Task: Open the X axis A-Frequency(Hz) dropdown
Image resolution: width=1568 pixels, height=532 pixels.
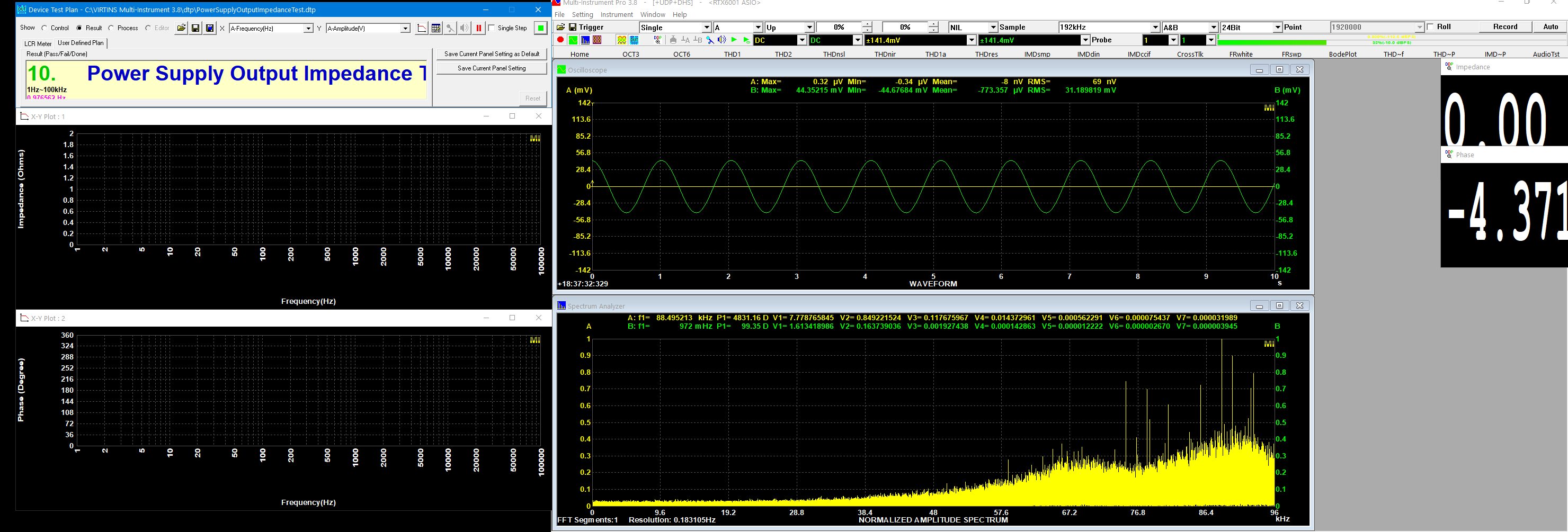Action: pyautogui.click(x=308, y=29)
